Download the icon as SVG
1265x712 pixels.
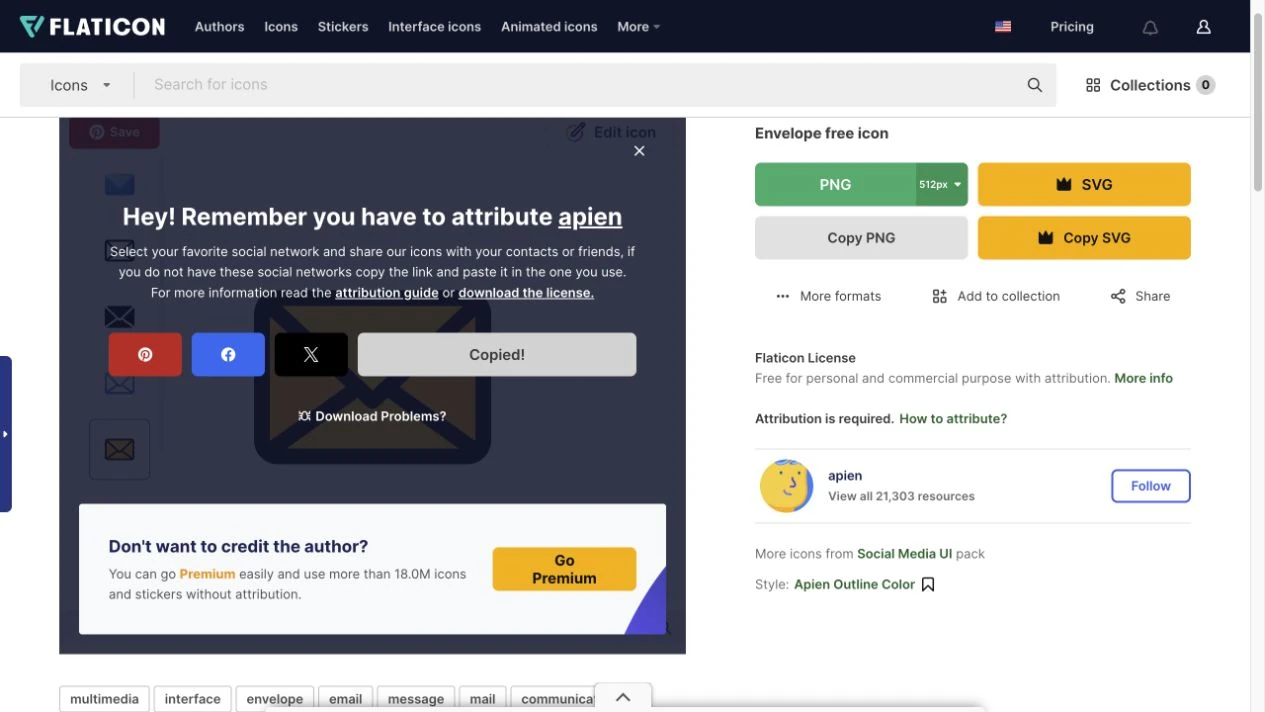click(1084, 184)
